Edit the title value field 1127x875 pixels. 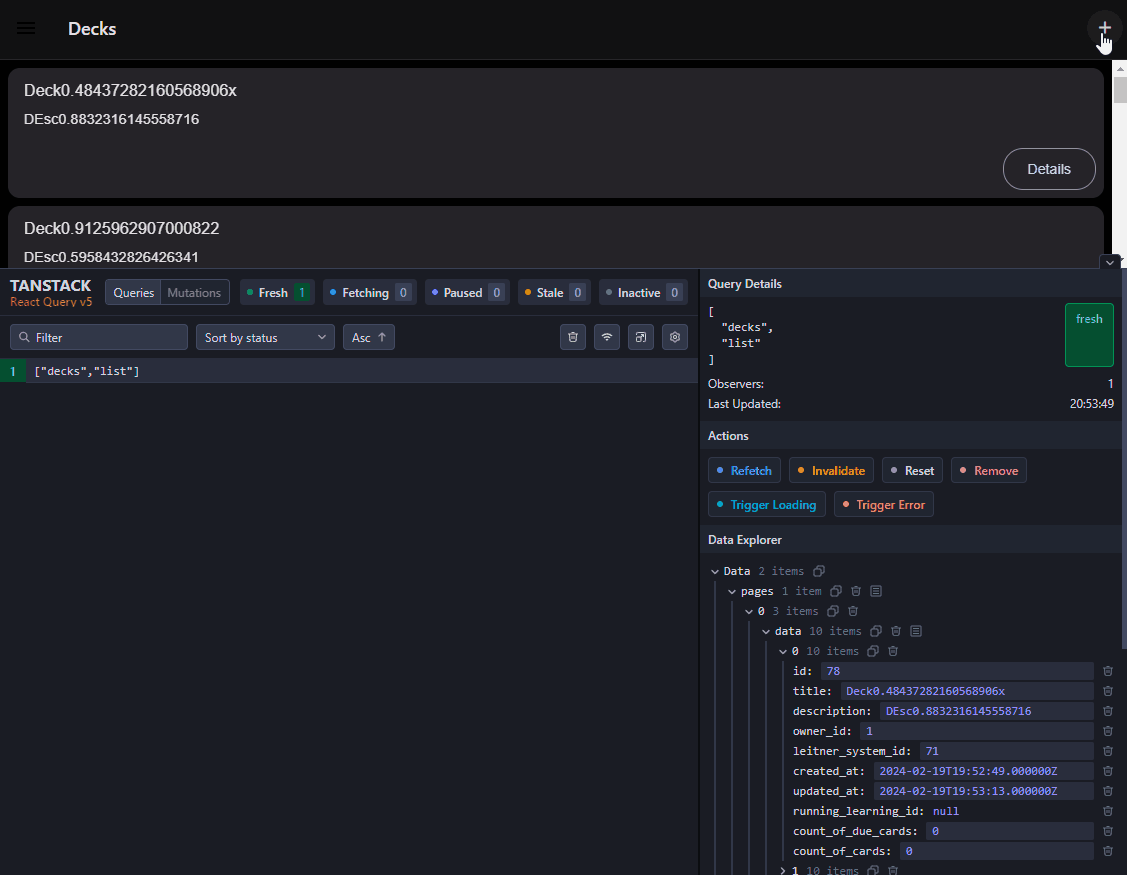967,691
